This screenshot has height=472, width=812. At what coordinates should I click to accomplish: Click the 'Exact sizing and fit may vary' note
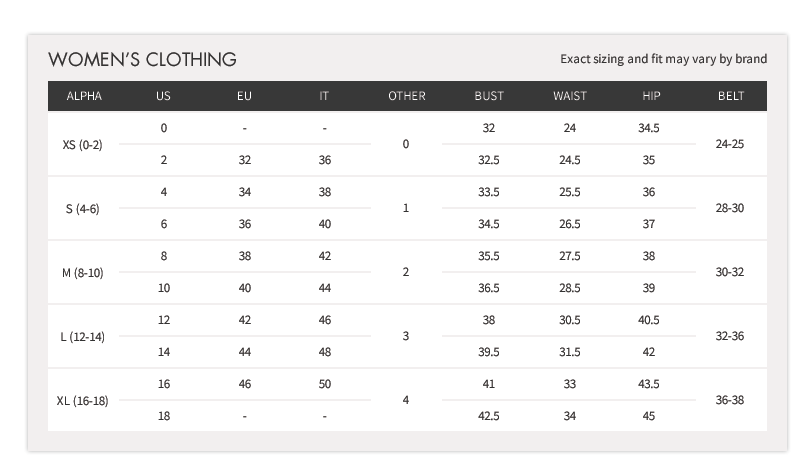664,59
